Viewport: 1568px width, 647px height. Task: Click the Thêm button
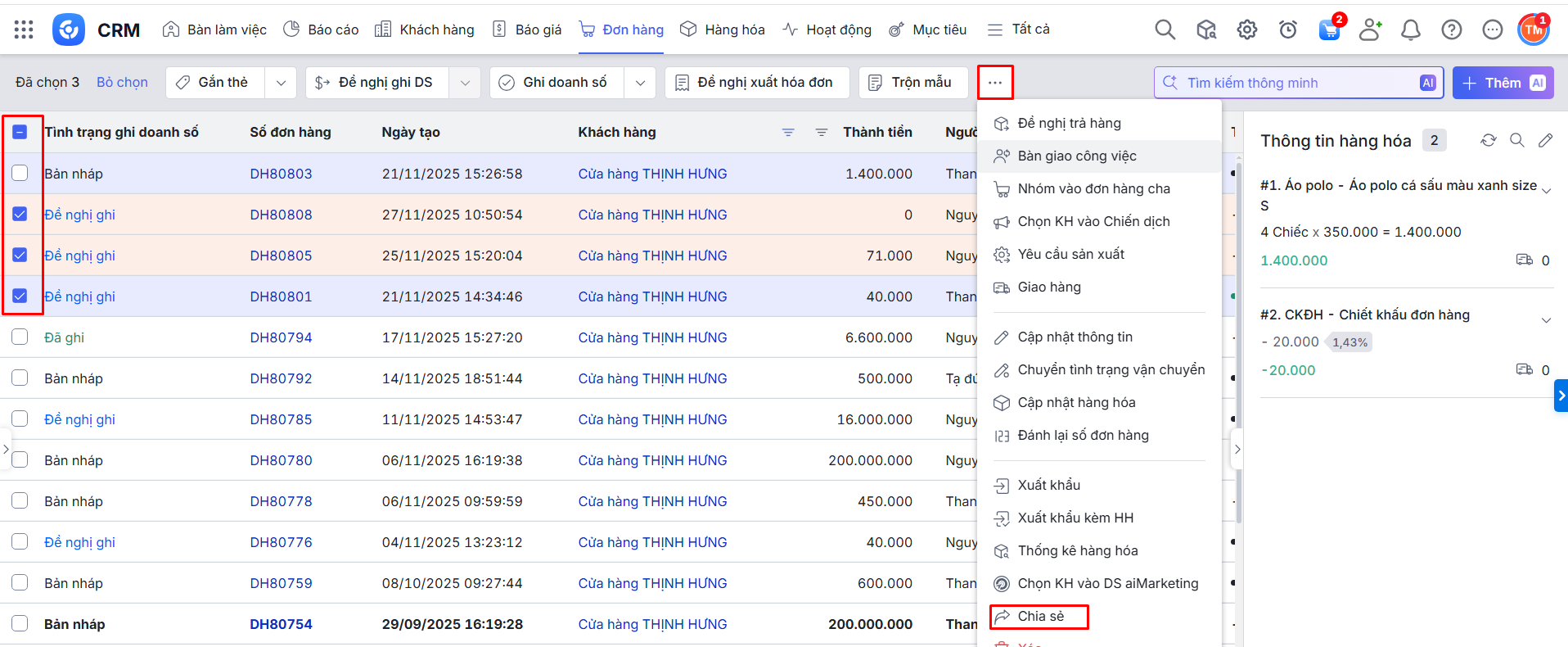1502,83
